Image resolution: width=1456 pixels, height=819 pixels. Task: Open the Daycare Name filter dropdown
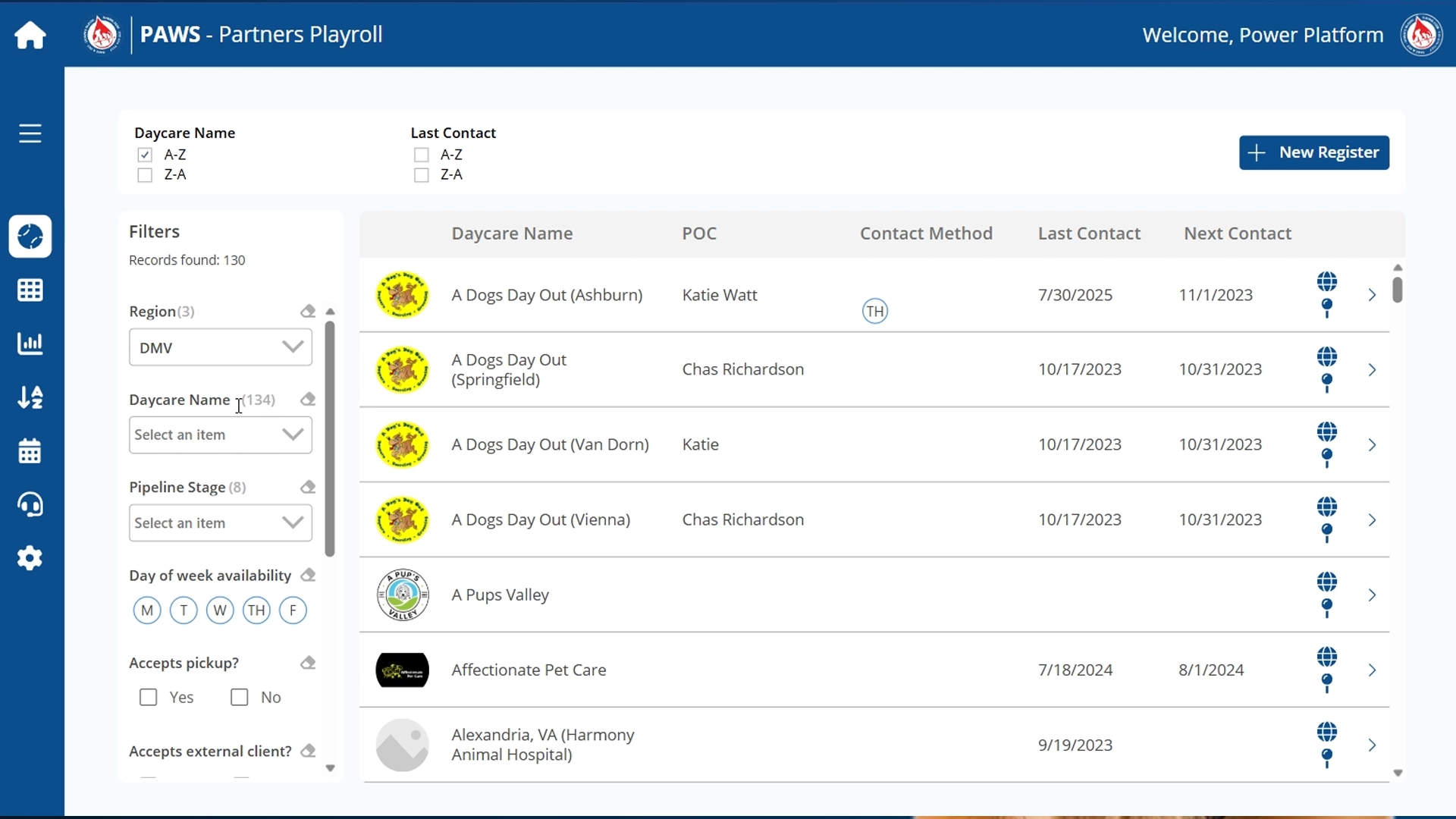221,435
